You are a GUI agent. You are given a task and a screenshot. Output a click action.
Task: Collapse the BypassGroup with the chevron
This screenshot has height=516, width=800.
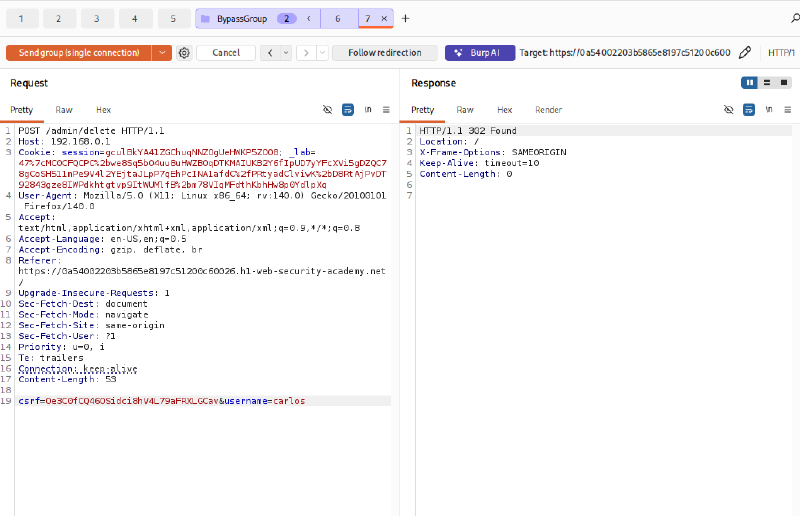click(x=309, y=19)
